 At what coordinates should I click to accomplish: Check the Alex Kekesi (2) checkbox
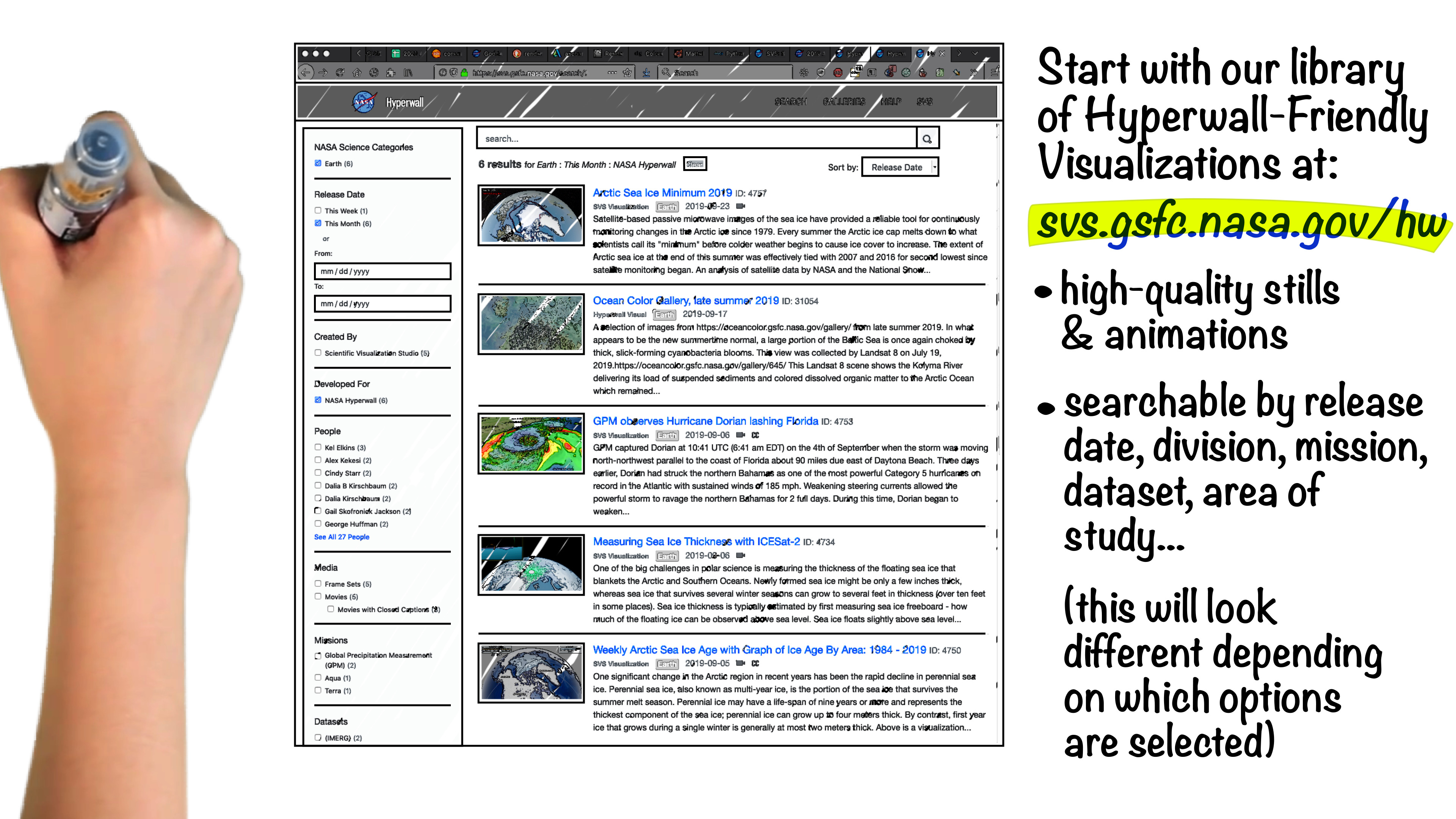click(318, 460)
